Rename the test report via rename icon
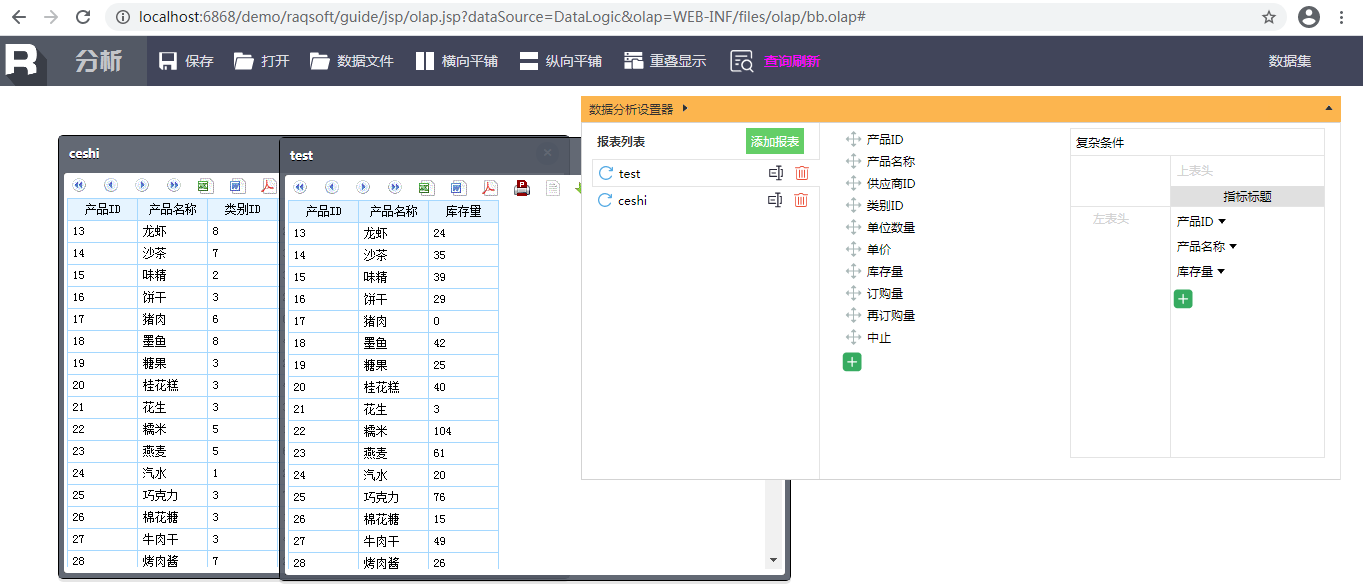This screenshot has height=585, width=1363. coord(775,173)
